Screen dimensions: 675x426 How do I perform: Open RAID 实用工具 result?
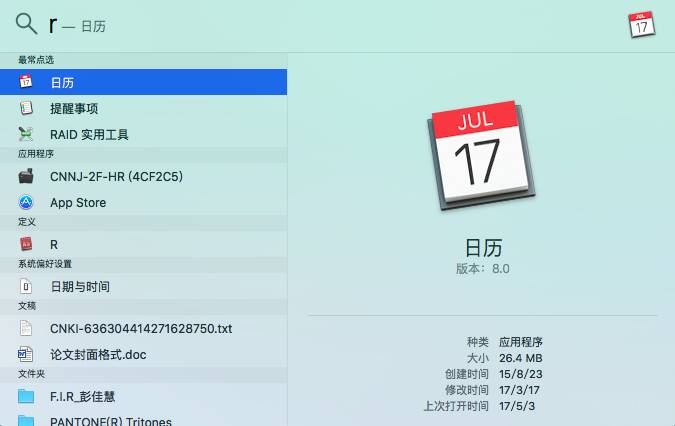[89, 134]
